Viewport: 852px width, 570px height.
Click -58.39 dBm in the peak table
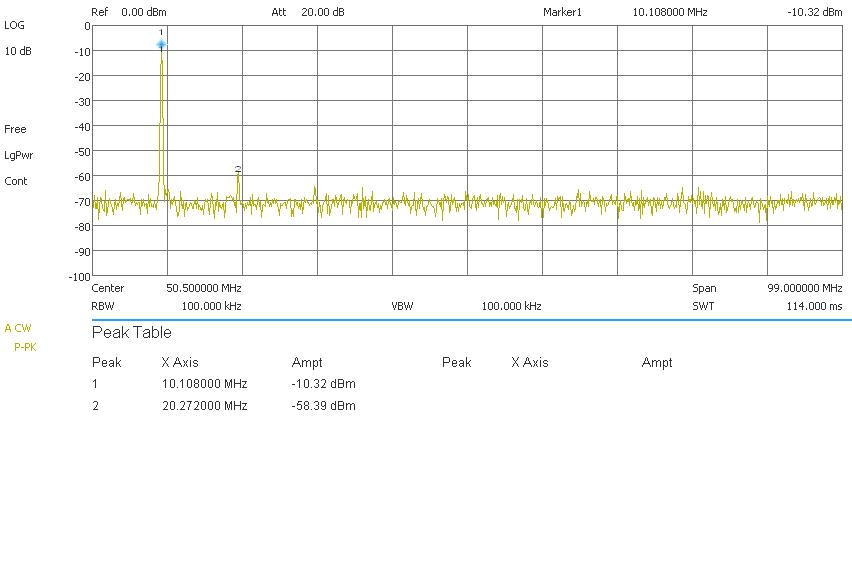pyautogui.click(x=323, y=406)
